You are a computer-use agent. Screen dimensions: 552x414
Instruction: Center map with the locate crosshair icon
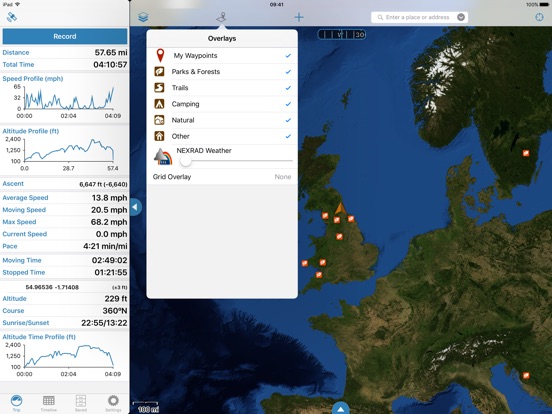539,17
